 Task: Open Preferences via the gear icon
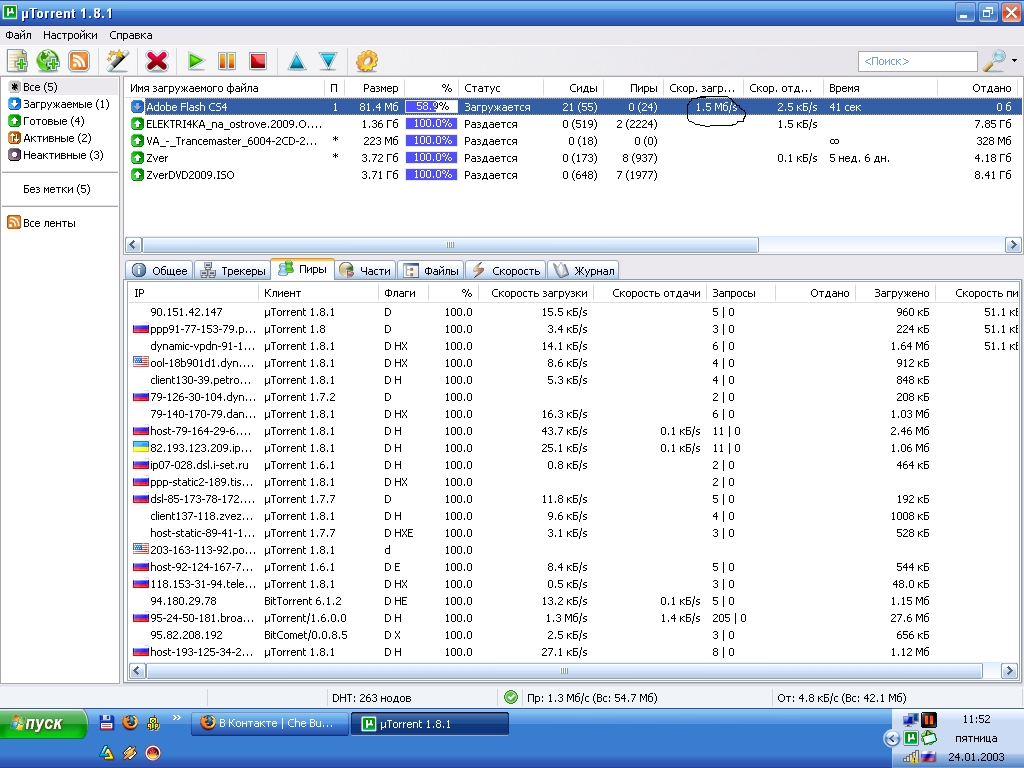[x=367, y=61]
